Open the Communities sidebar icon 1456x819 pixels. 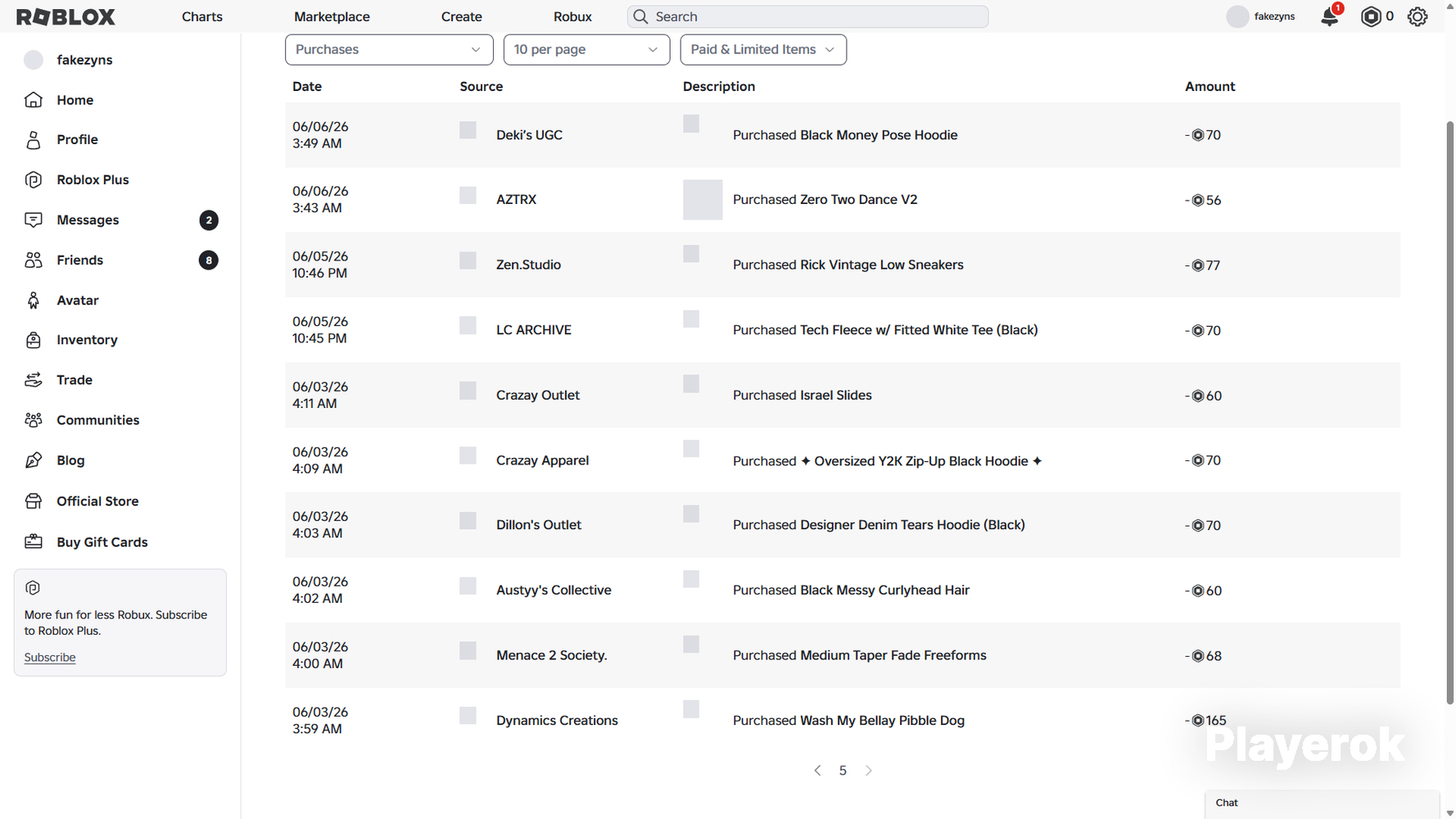pyautogui.click(x=34, y=420)
